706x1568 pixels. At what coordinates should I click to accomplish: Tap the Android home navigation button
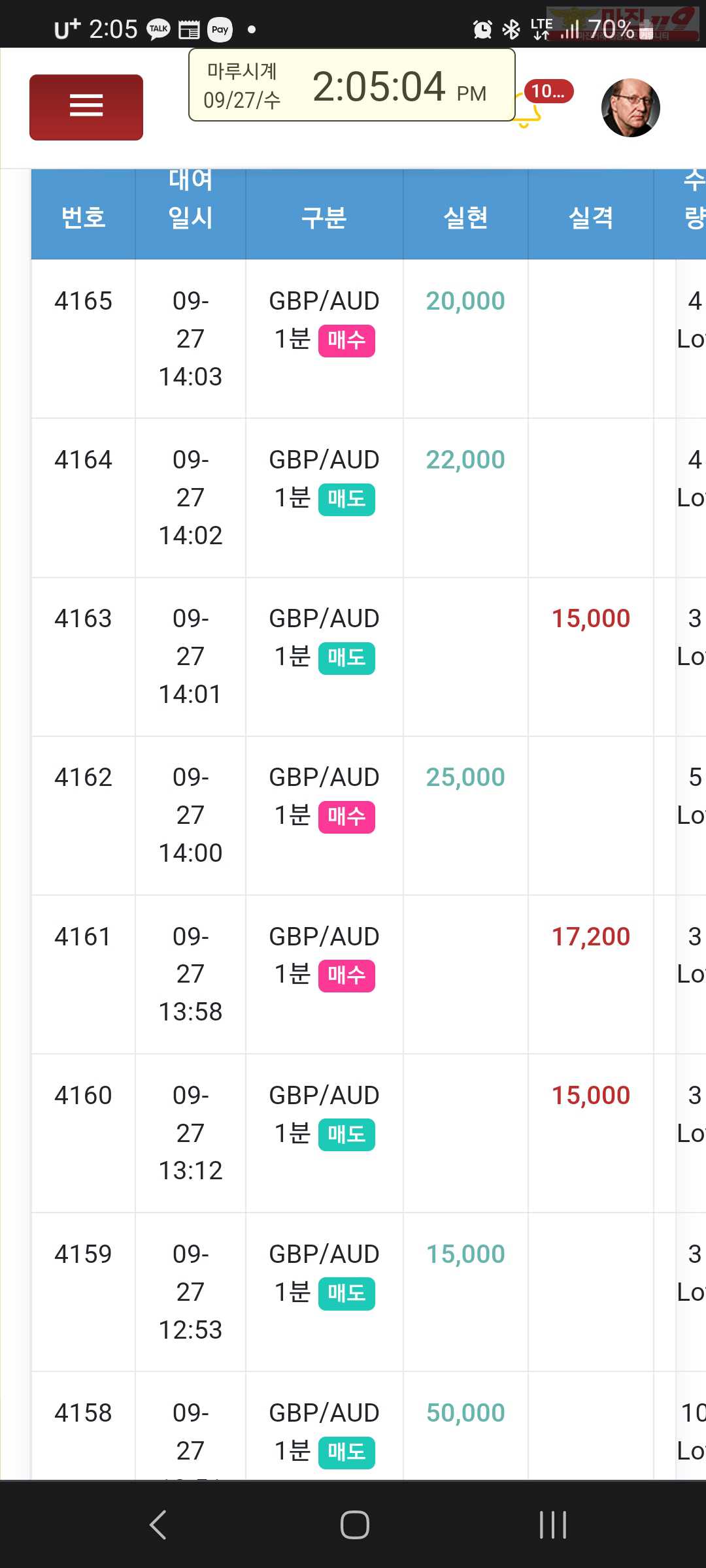coord(354,1525)
